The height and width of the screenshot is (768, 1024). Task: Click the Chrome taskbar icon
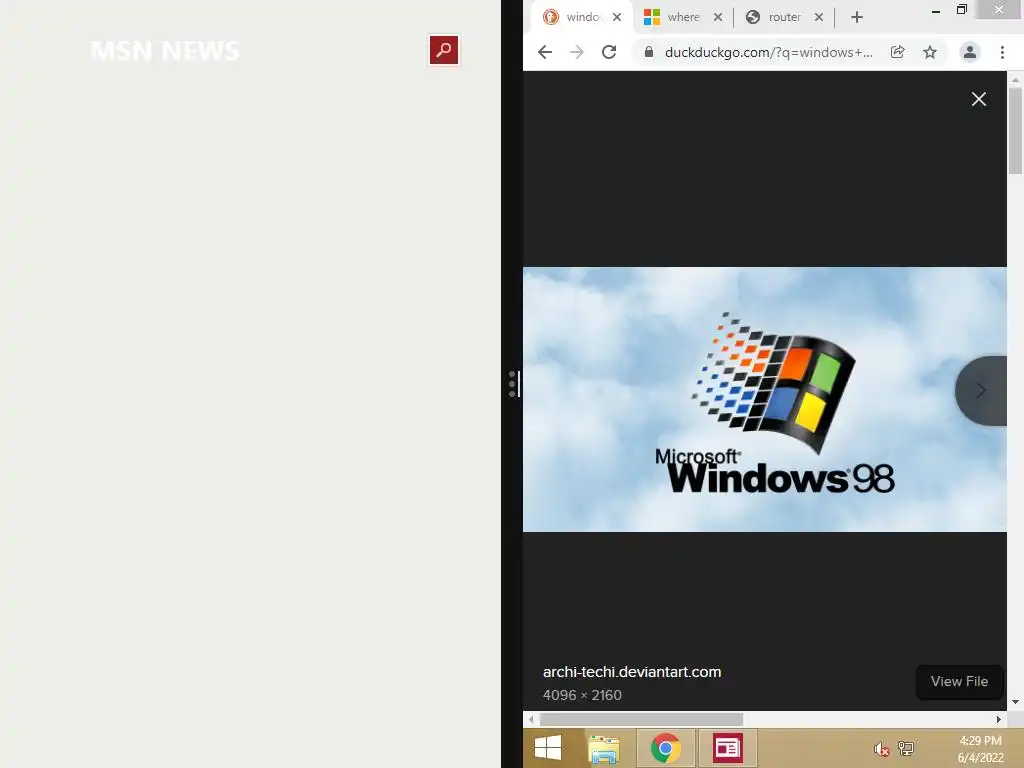(665, 748)
